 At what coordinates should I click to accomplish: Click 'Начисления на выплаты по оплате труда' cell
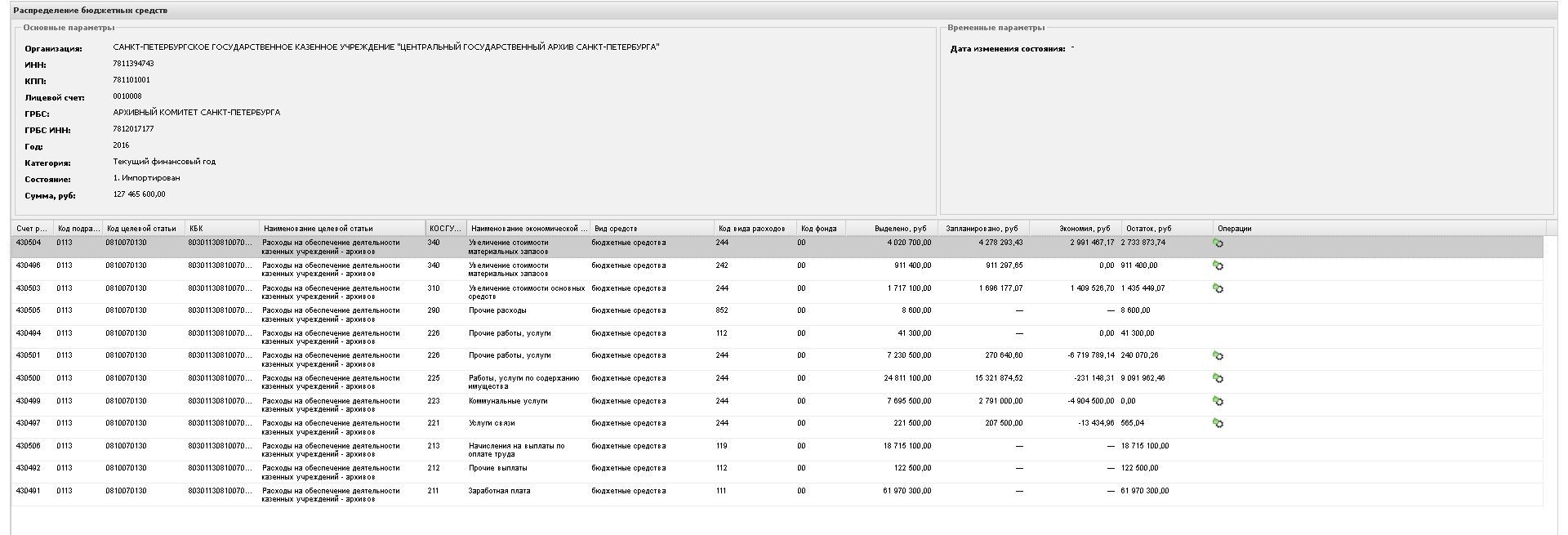pyautogui.click(x=517, y=450)
